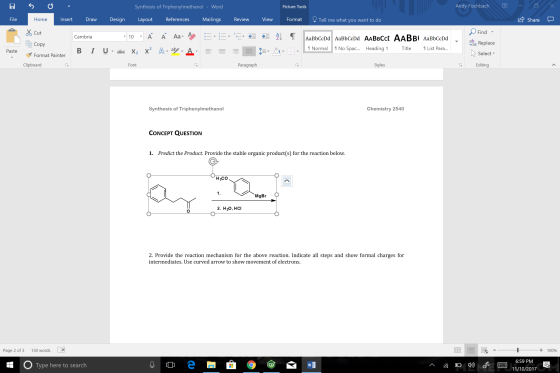Switch to the Layout tab

click(x=145, y=19)
